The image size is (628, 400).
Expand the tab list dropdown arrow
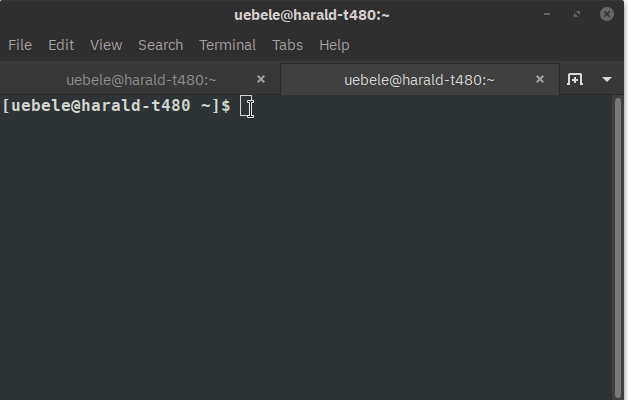tap(607, 79)
